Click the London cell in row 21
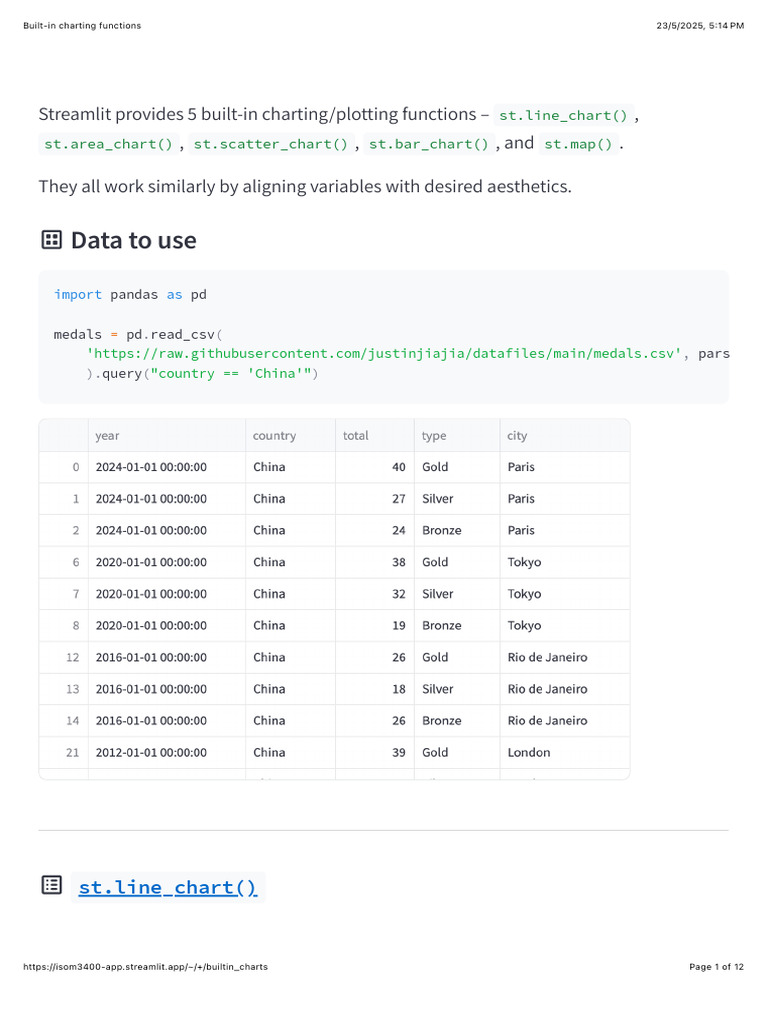This screenshot has width=768, height=1024. (x=565, y=752)
